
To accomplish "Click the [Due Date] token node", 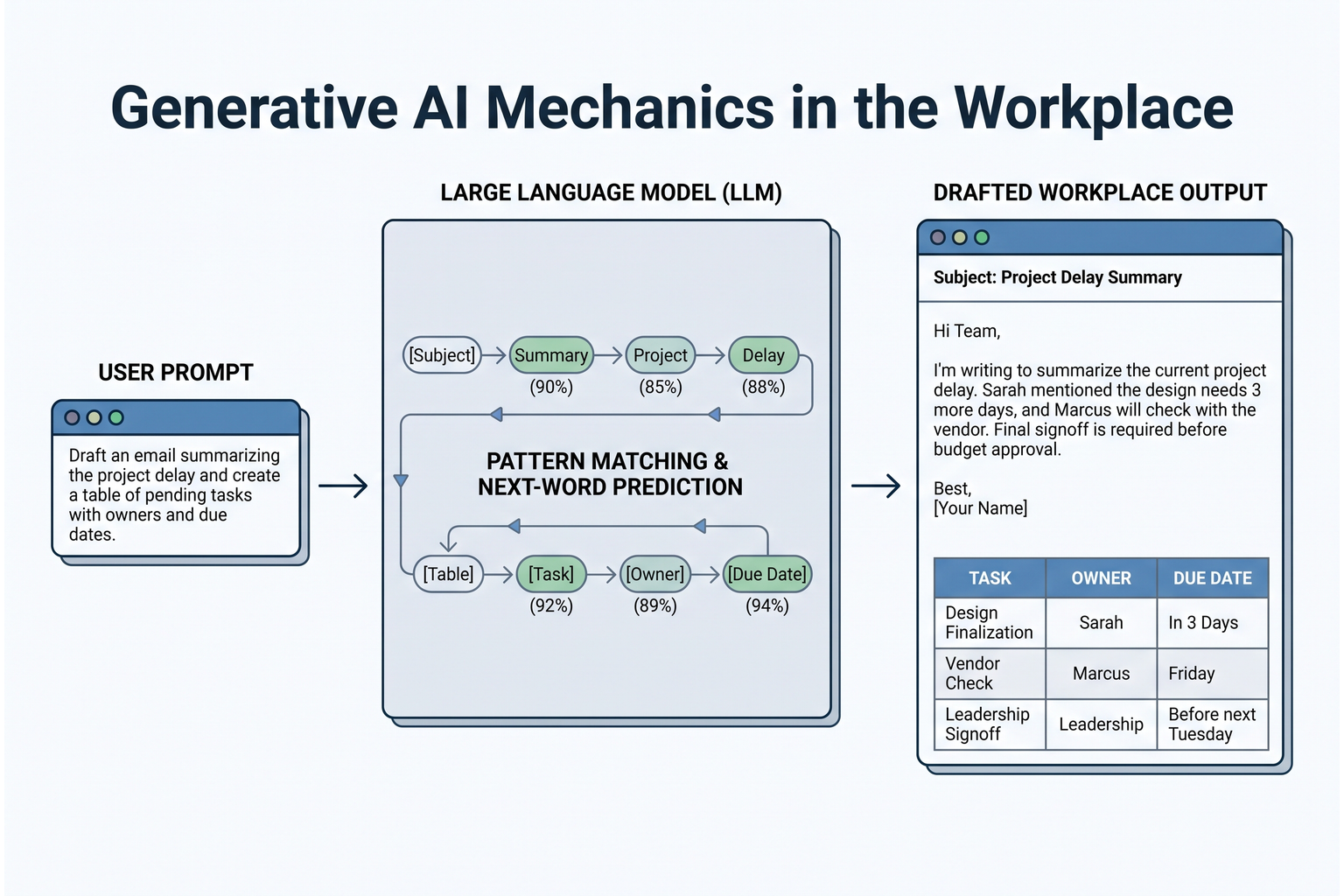I will point(767,574).
